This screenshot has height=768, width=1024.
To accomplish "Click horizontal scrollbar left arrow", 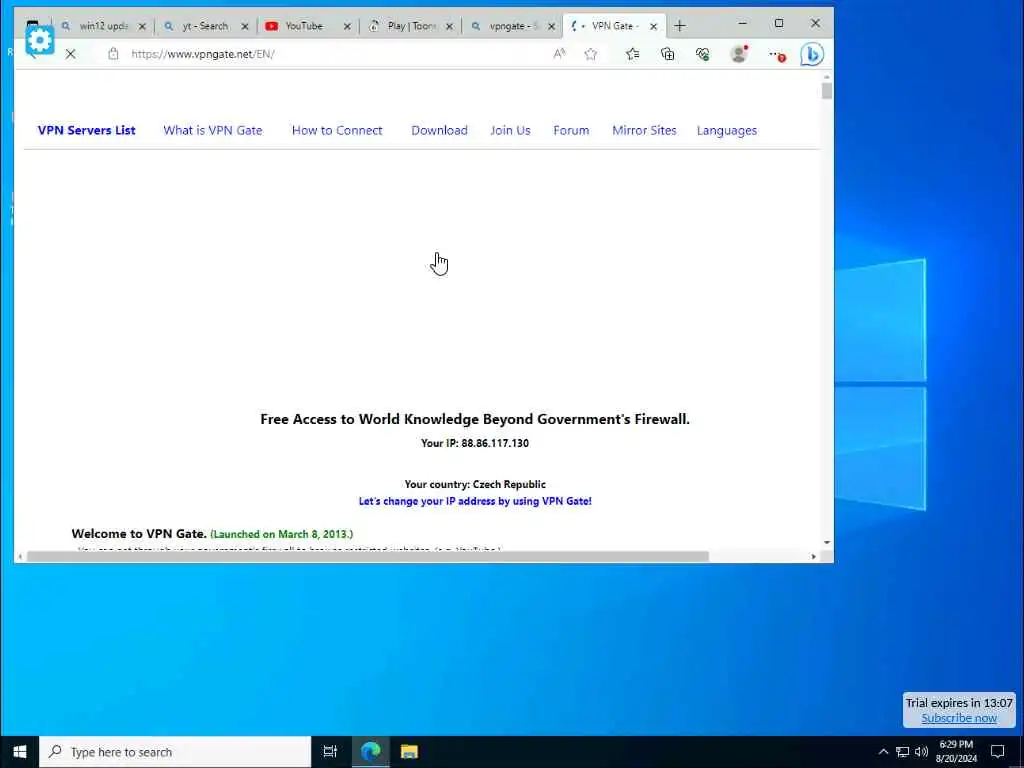I will point(20,556).
